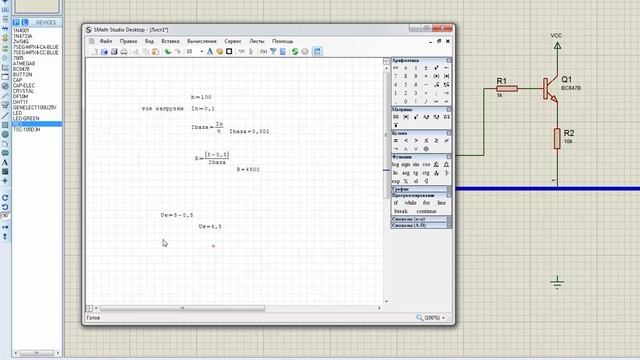Image resolution: width=640 pixels, height=360 pixels.
Task: Click horizontal mirror icon in Proteus sidebar
Action: (5, 227)
